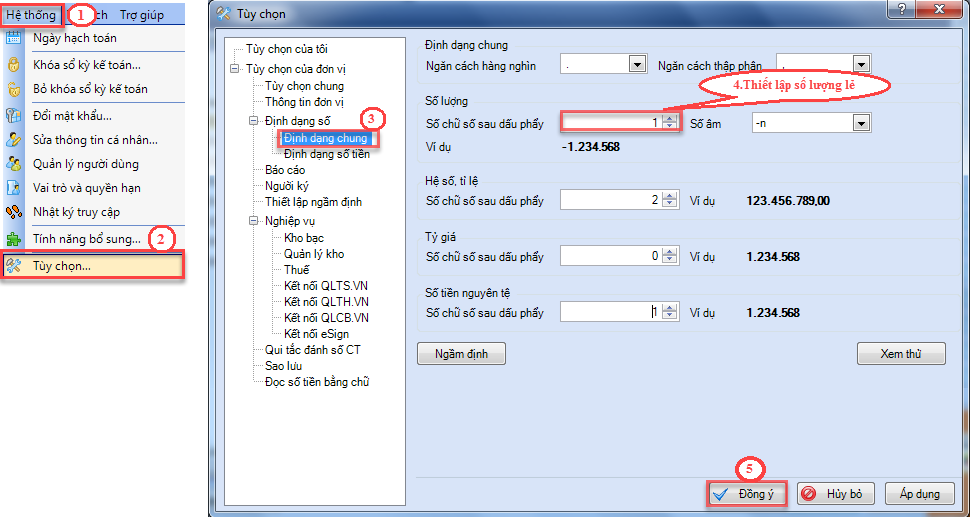Click the Xem thử button
Viewport: 970px width, 517px height.
901,354
